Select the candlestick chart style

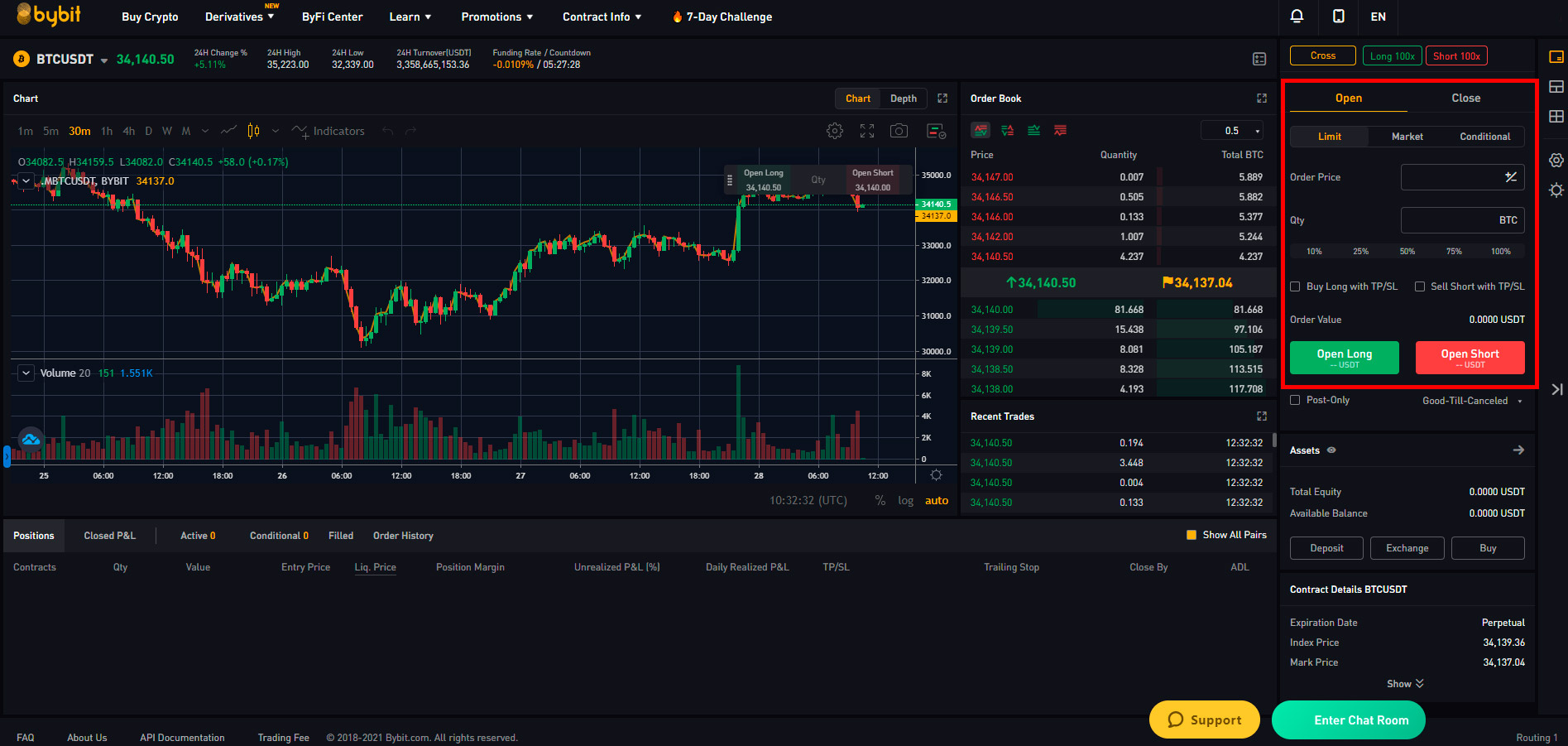pos(254,131)
